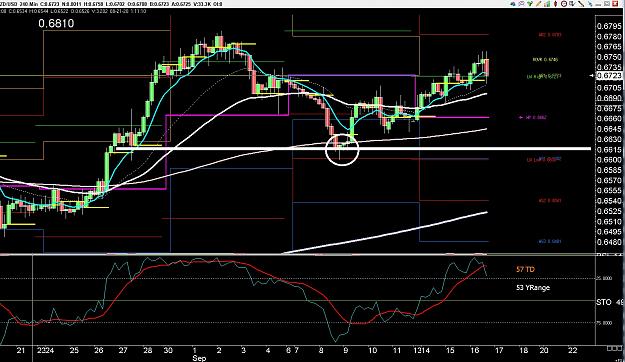The image size is (625, 362).
Task: Click the V:33.3K volume value in title bar
Action: (202, 4)
